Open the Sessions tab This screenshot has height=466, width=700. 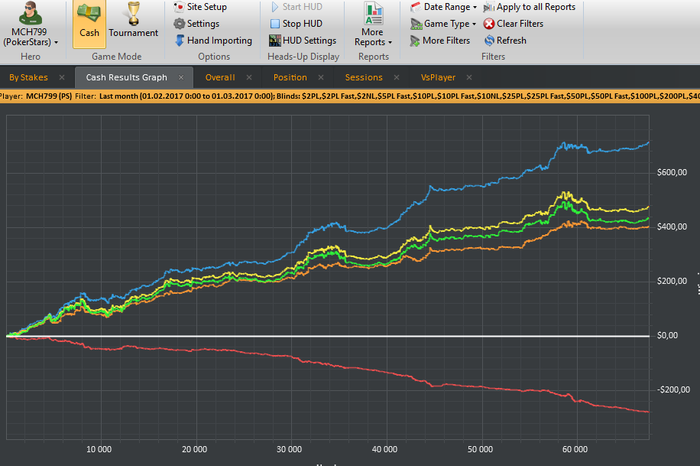pyautogui.click(x=364, y=78)
